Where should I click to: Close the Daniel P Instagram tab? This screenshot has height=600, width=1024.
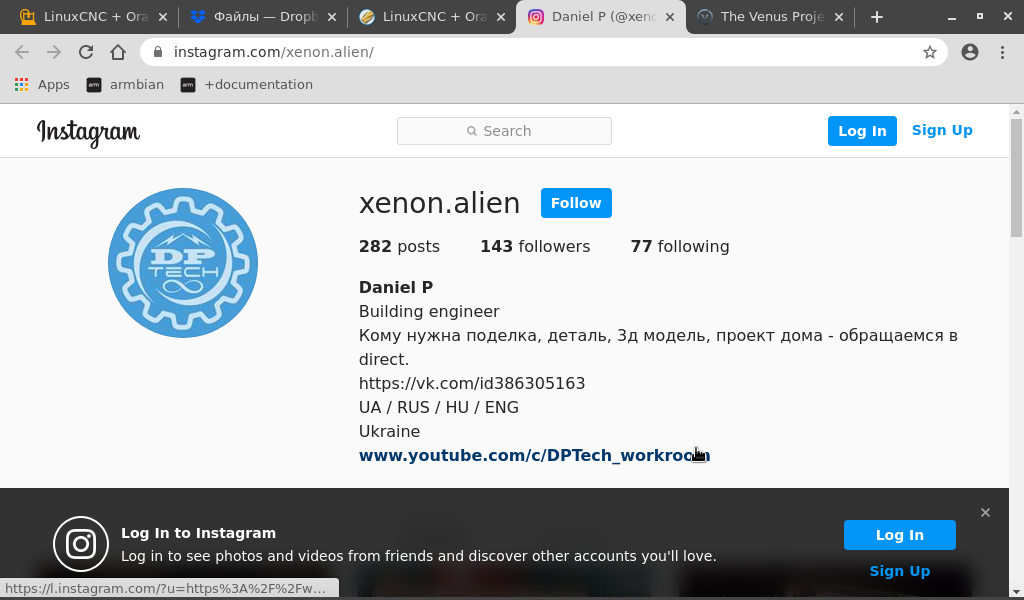[x=670, y=17]
